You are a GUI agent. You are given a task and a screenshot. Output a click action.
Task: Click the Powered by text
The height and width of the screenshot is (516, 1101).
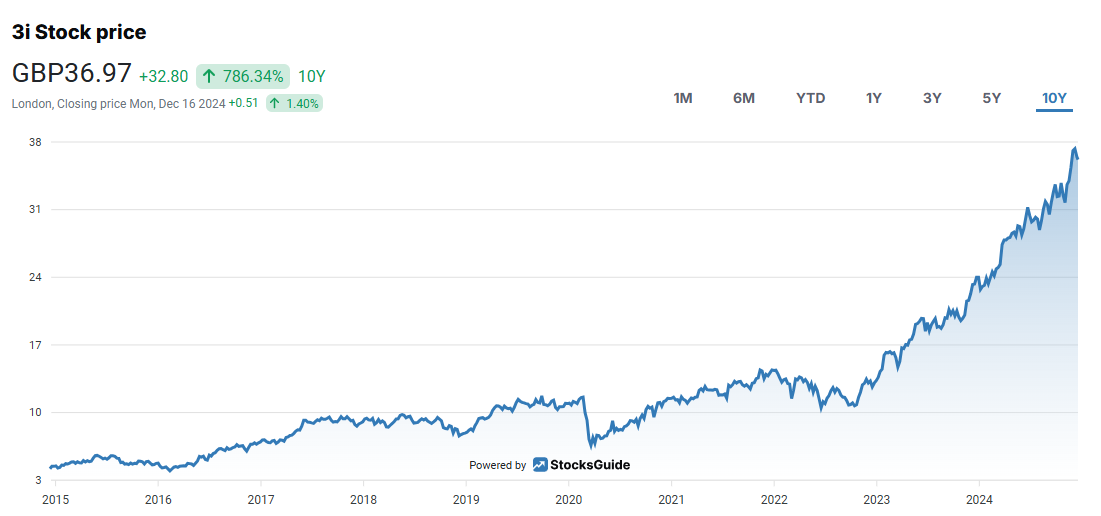tap(497, 465)
